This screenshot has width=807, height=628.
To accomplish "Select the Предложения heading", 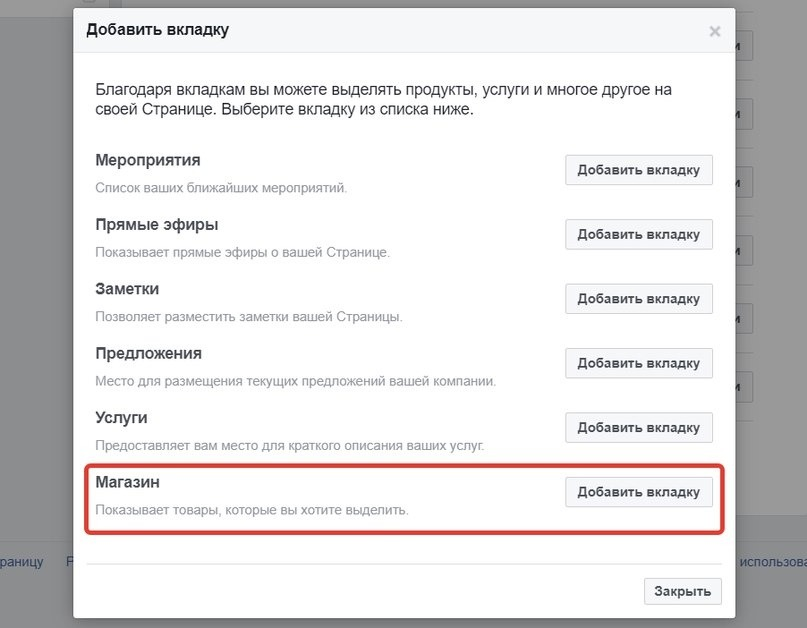I will point(148,353).
